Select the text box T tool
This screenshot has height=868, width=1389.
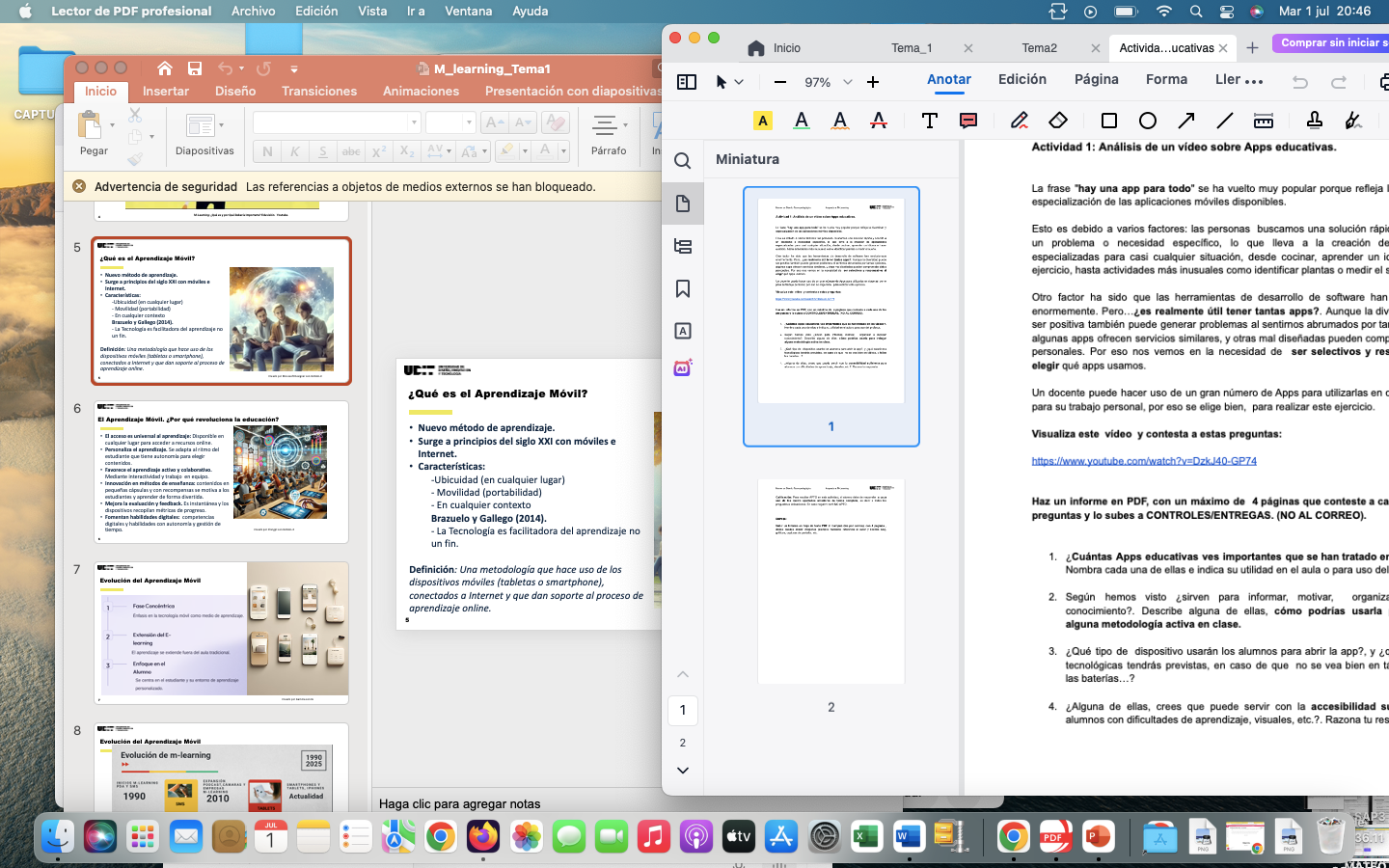tap(930, 121)
